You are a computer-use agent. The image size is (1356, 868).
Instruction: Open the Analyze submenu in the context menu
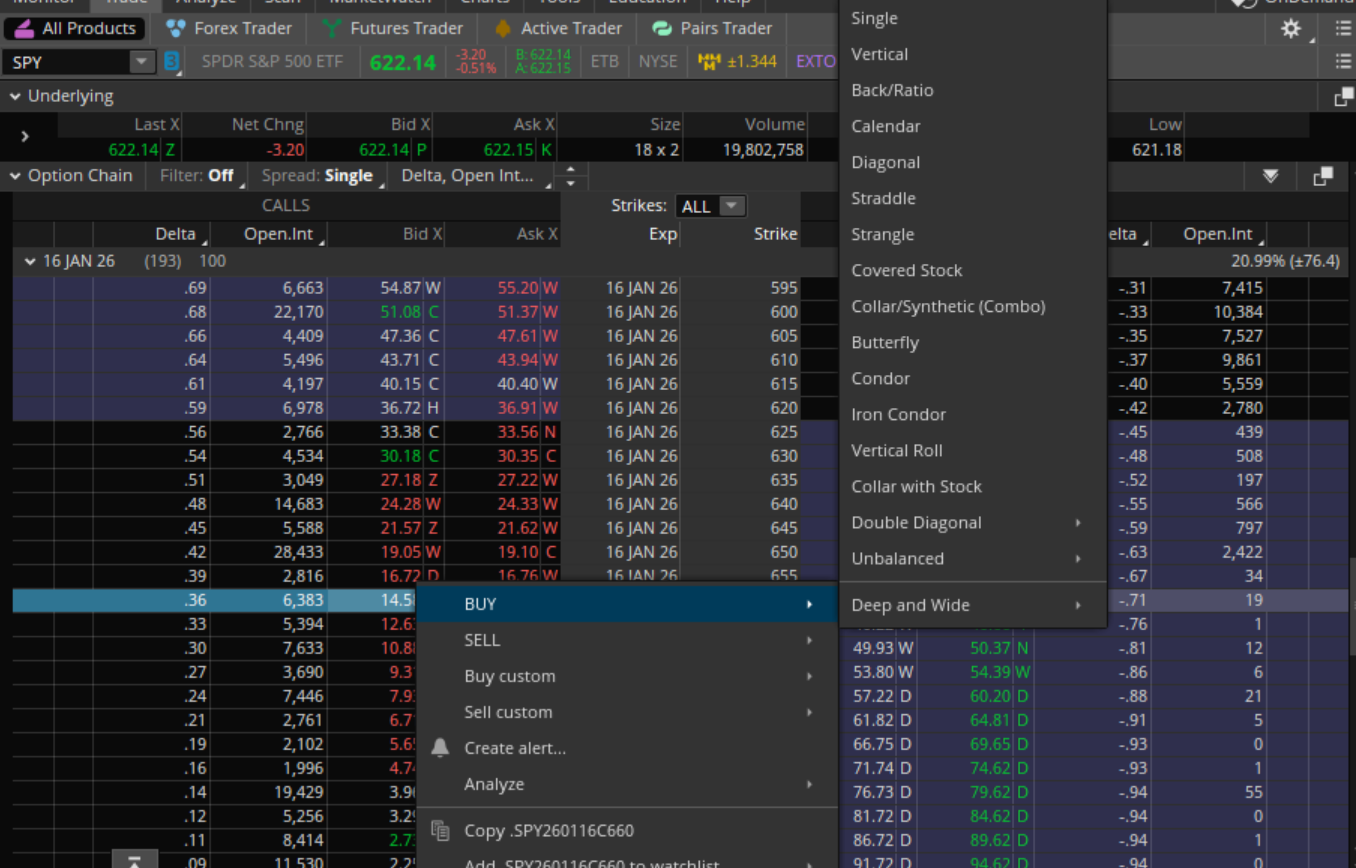[627, 784]
